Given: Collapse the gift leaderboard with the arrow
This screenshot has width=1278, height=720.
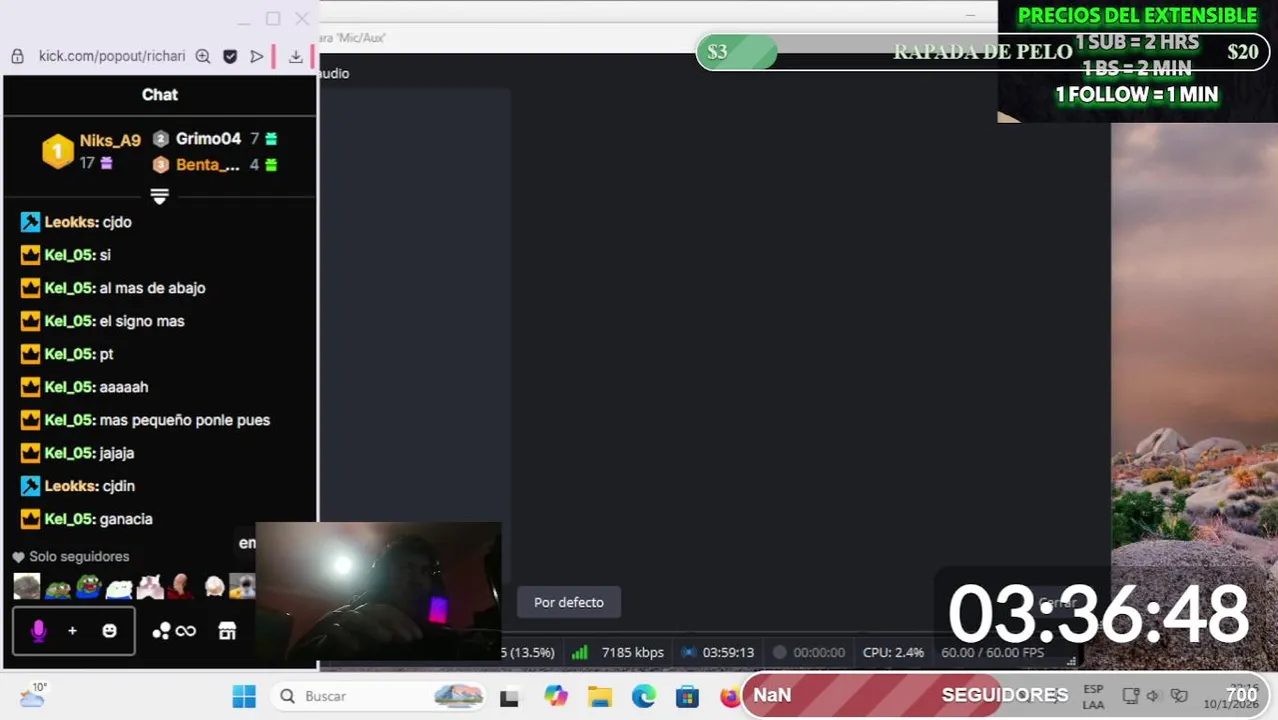Looking at the screenshot, I should (x=159, y=196).
